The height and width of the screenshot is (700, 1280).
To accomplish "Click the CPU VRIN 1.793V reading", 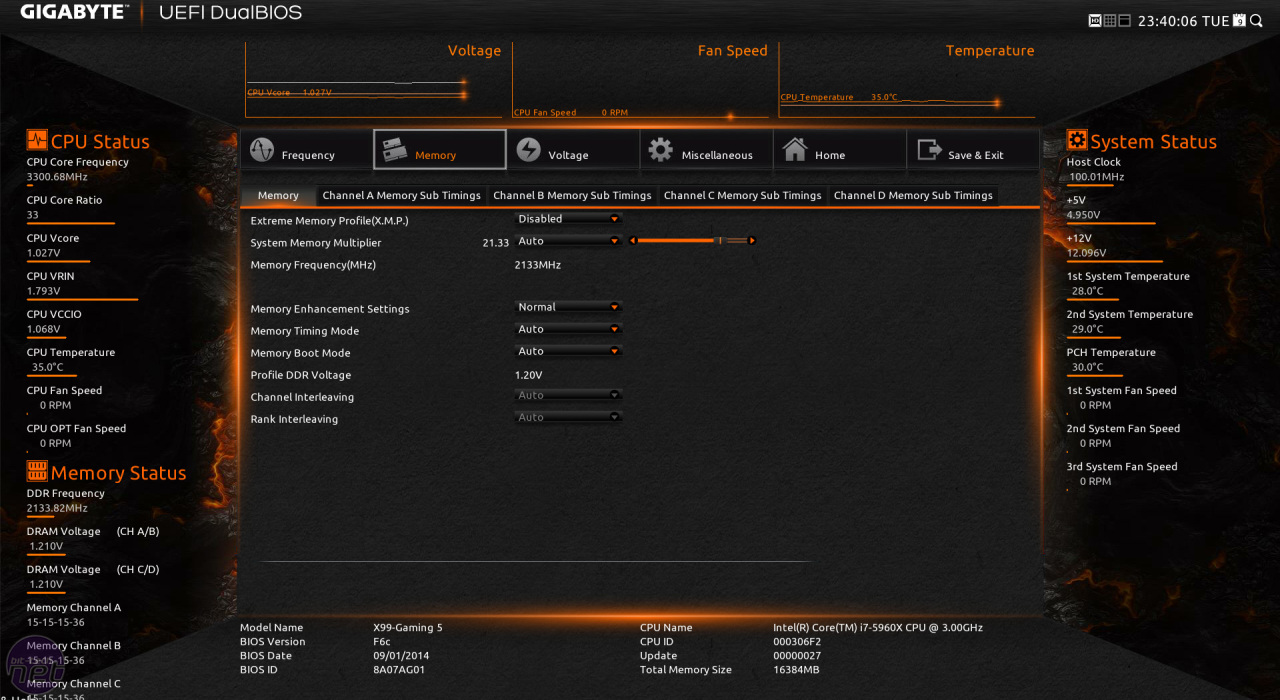I will (x=44, y=291).
